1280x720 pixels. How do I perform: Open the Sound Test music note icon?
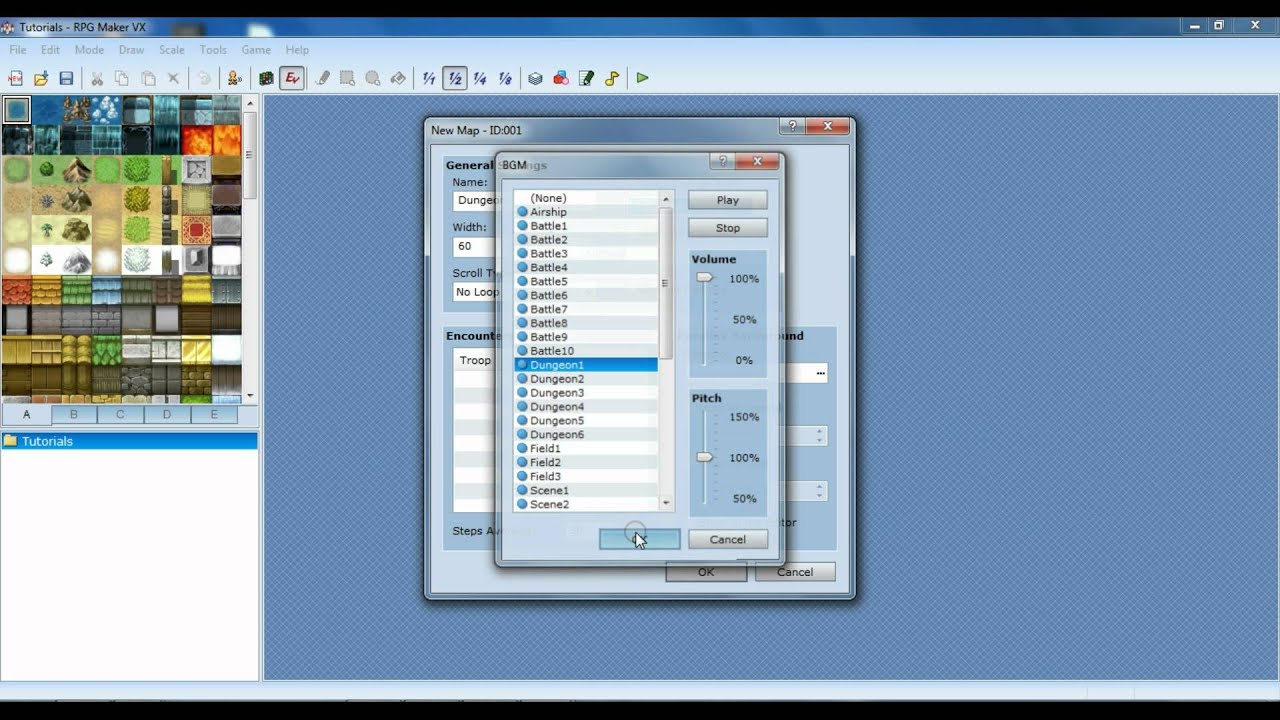click(x=612, y=78)
